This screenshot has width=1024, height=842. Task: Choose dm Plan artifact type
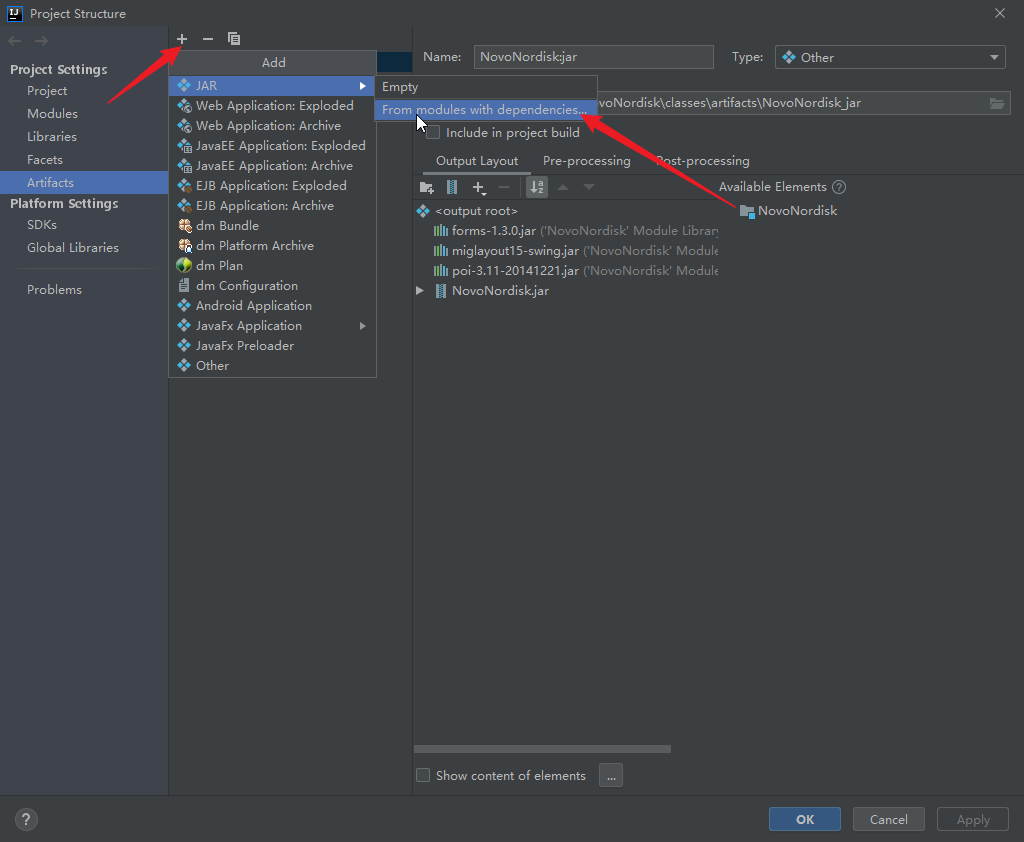(272, 266)
